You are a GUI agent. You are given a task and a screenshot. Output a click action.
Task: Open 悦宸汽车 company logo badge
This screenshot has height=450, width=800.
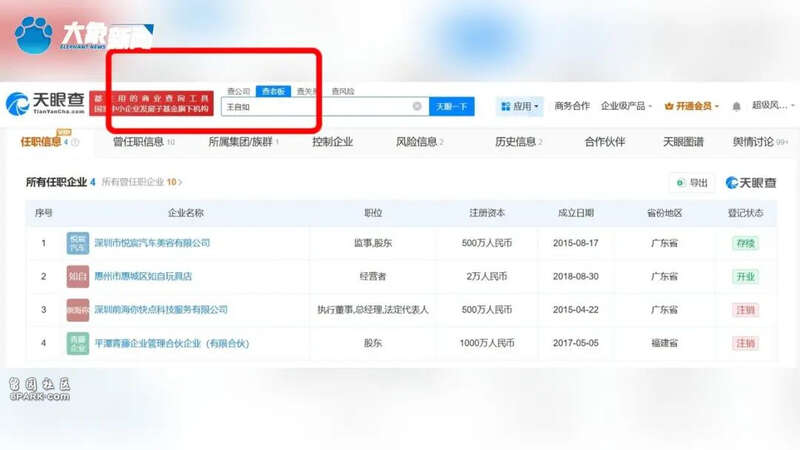click(x=77, y=243)
